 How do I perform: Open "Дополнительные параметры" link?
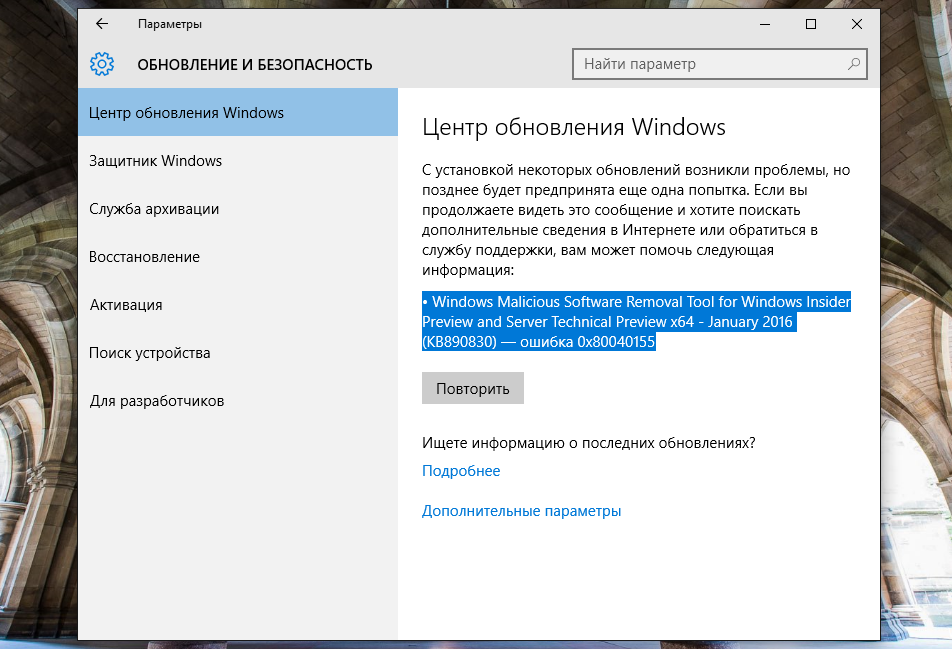click(521, 511)
